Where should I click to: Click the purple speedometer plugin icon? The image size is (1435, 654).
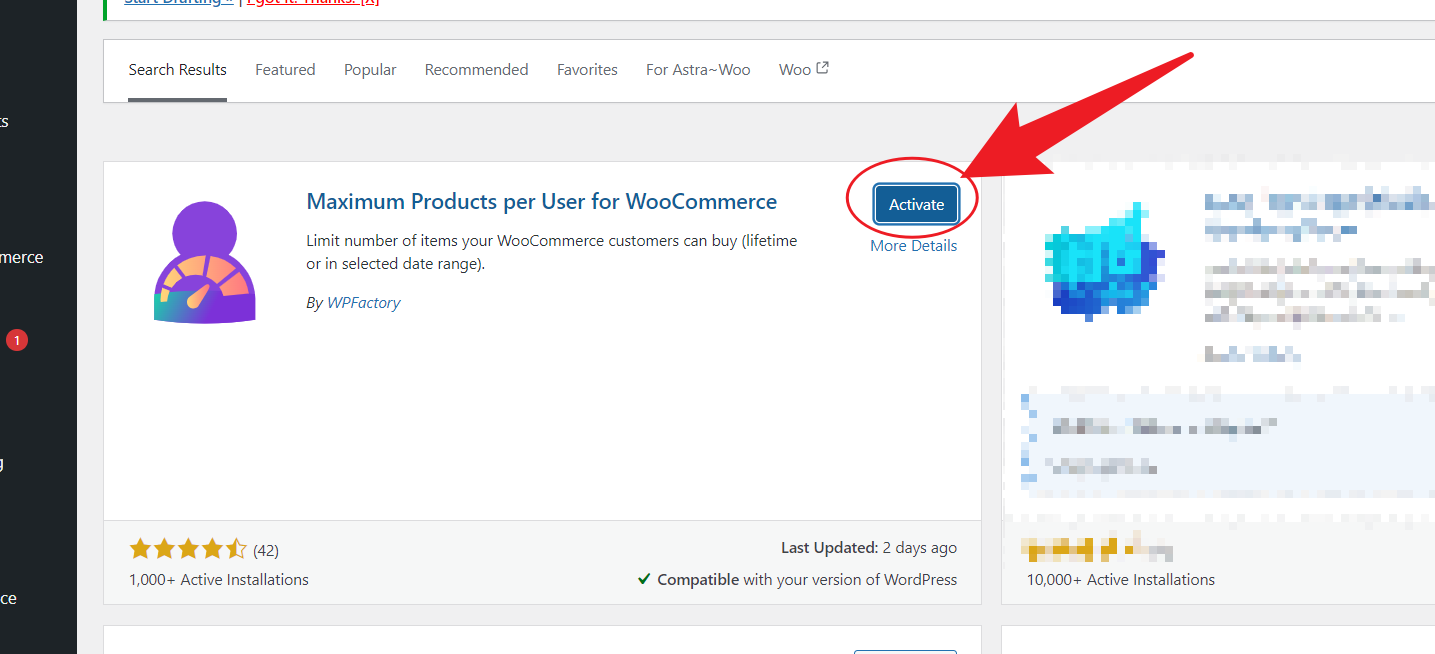[205, 262]
